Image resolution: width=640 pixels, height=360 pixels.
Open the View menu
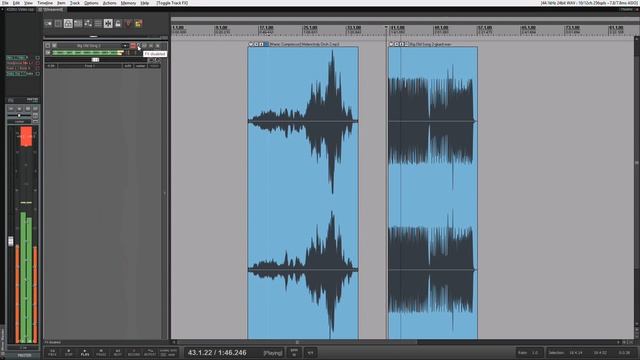coord(28,3)
